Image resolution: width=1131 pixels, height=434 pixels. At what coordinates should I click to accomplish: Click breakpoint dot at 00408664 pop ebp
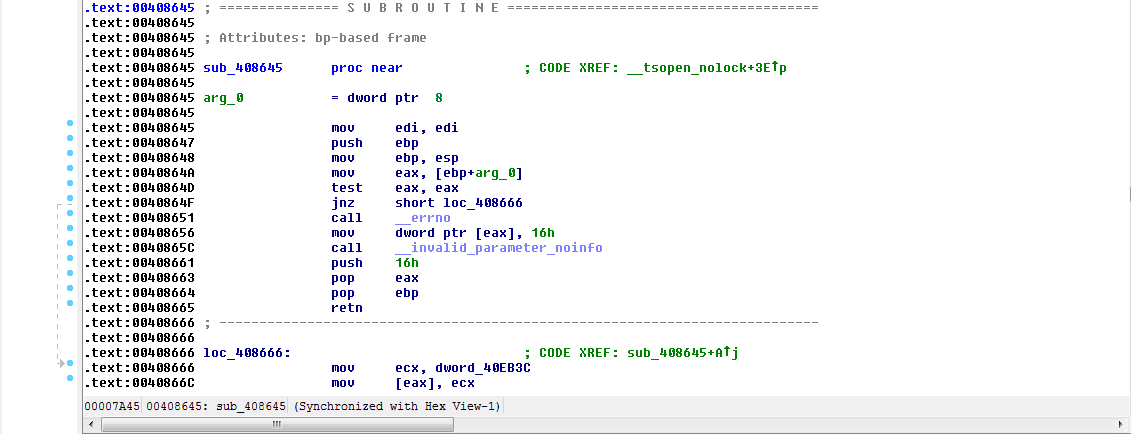[x=70, y=288]
